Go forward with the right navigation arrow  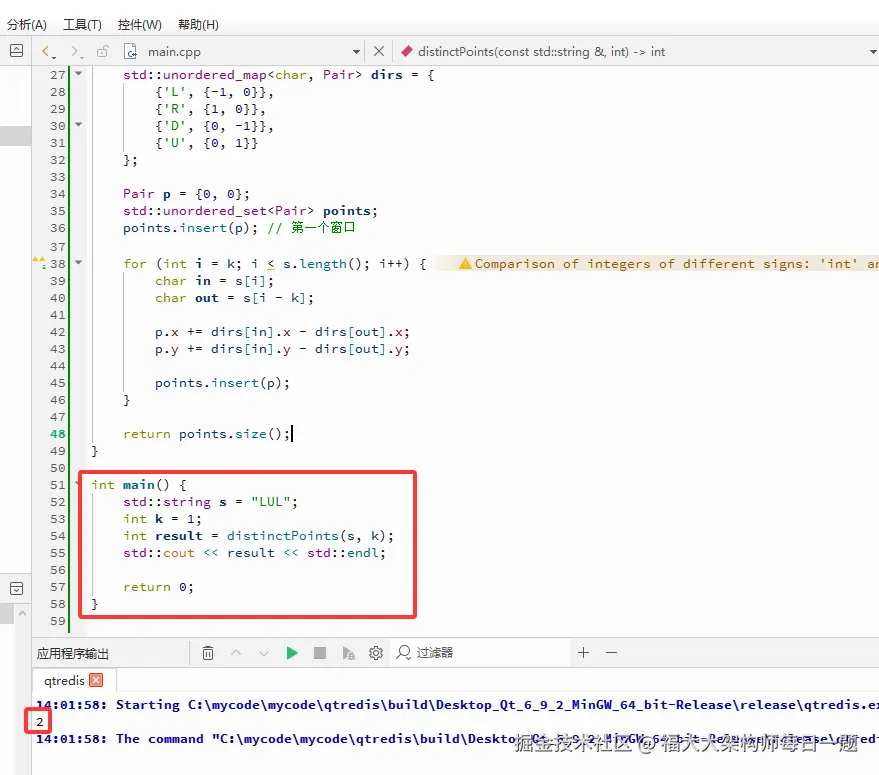[x=76, y=52]
